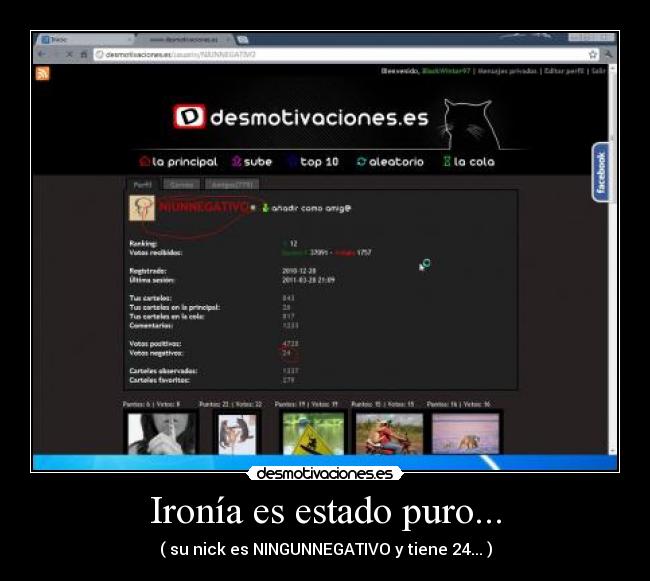Open the yellow warning sign thumbnail
The width and height of the screenshot is (650, 581).
pos(313,433)
